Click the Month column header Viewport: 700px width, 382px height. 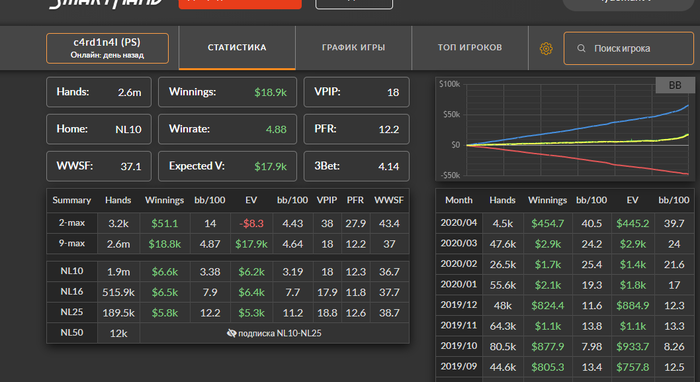point(458,200)
